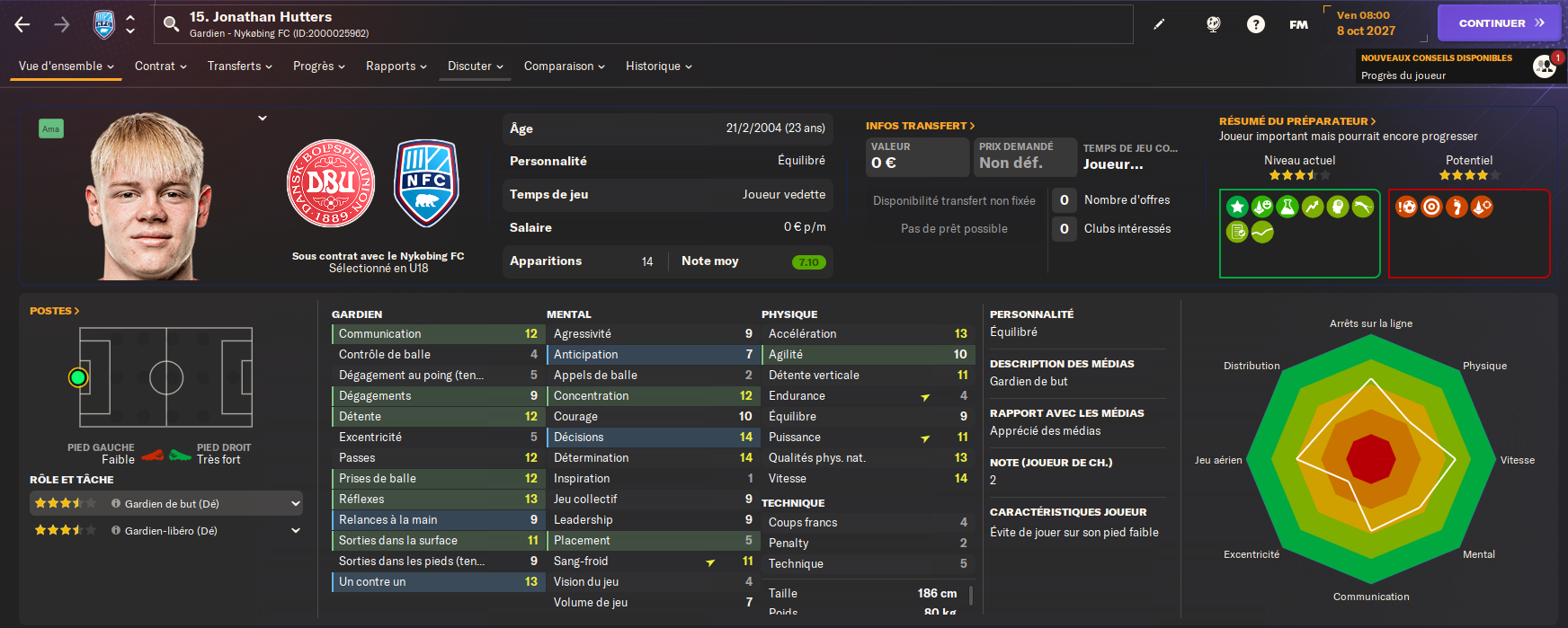Click the Nykøbing FC club badge
Image resolution: width=1568 pixels, height=628 pixels.
click(427, 183)
